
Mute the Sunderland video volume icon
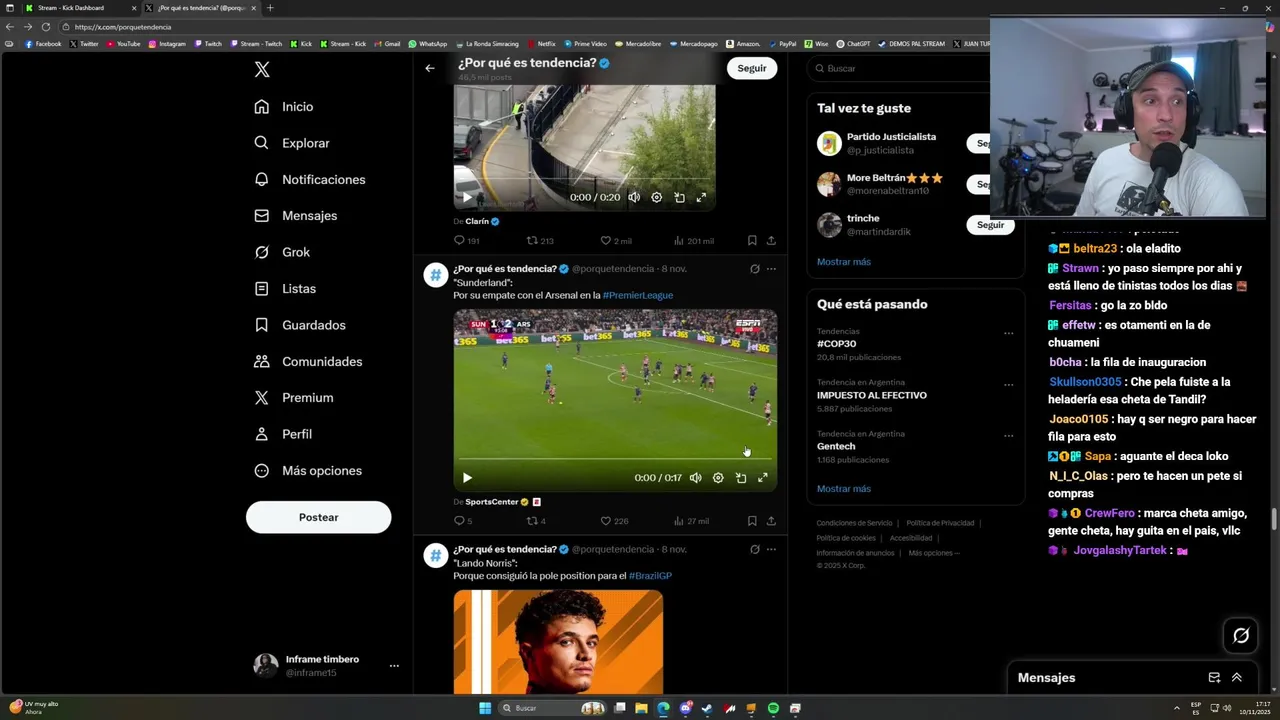[x=695, y=478]
